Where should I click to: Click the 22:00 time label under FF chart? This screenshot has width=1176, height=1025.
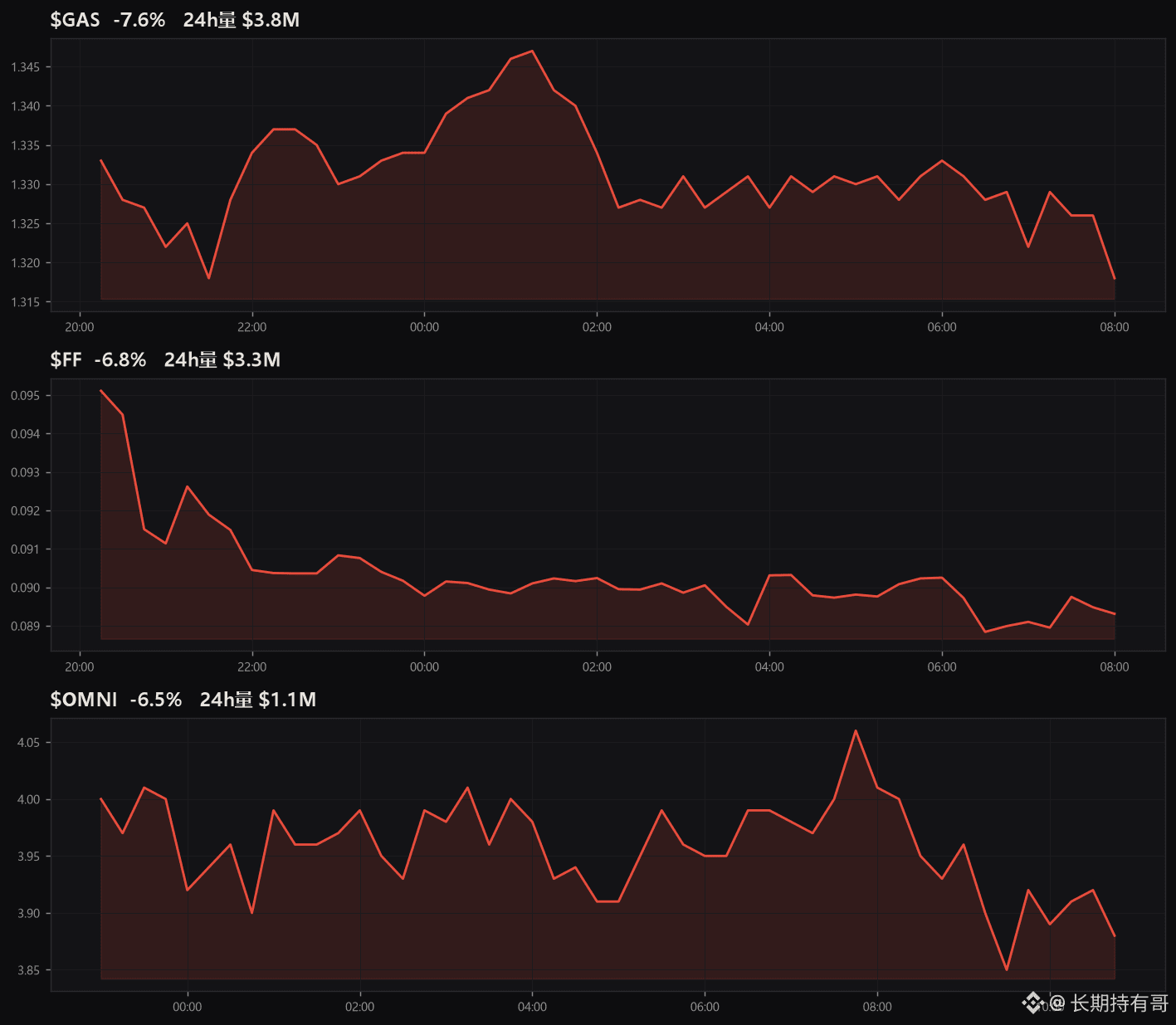click(x=252, y=667)
